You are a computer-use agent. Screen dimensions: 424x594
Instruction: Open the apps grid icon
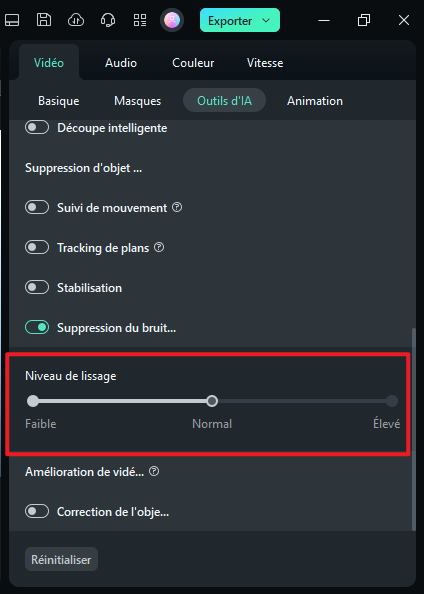click(140, 20)
